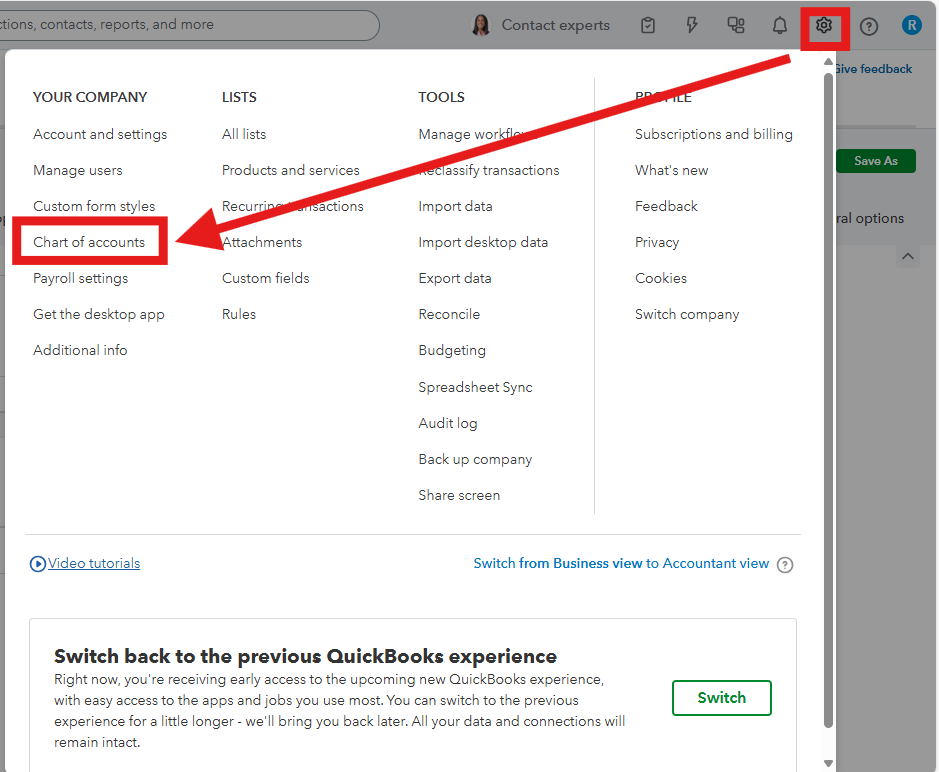
Task: Click the Video tutorials play icon
Action: 38,564
